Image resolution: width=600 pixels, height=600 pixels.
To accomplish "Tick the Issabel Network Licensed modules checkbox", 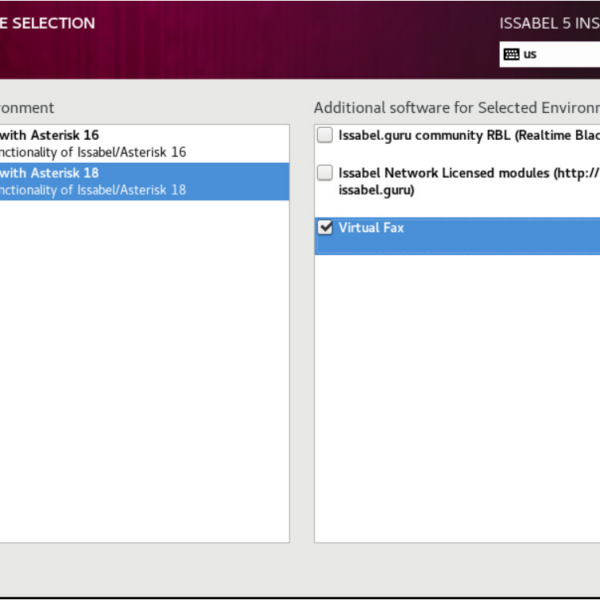I will [325, 173].
